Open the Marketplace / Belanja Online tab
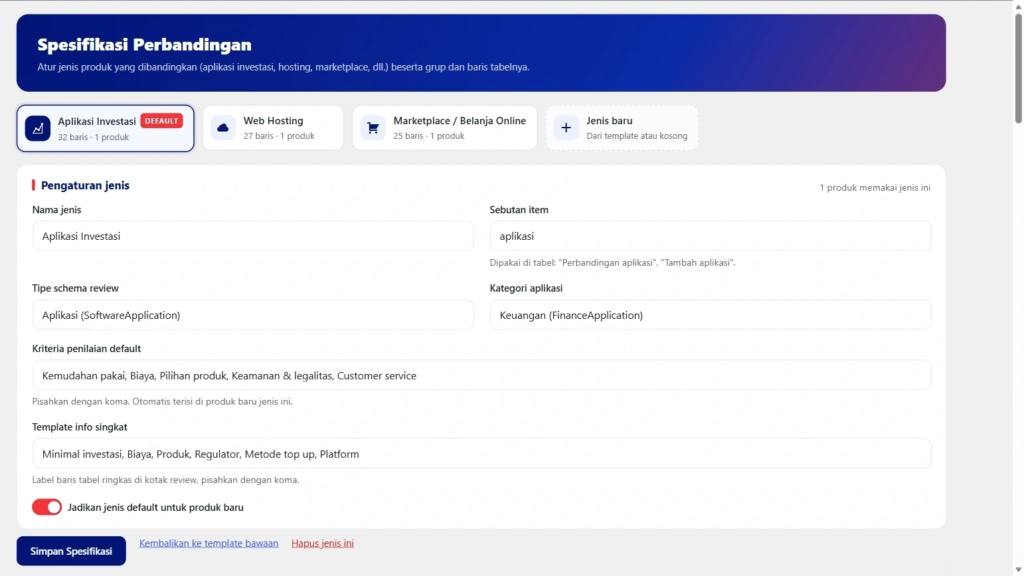The image size is (1024, 576). [x=445, y=128]
